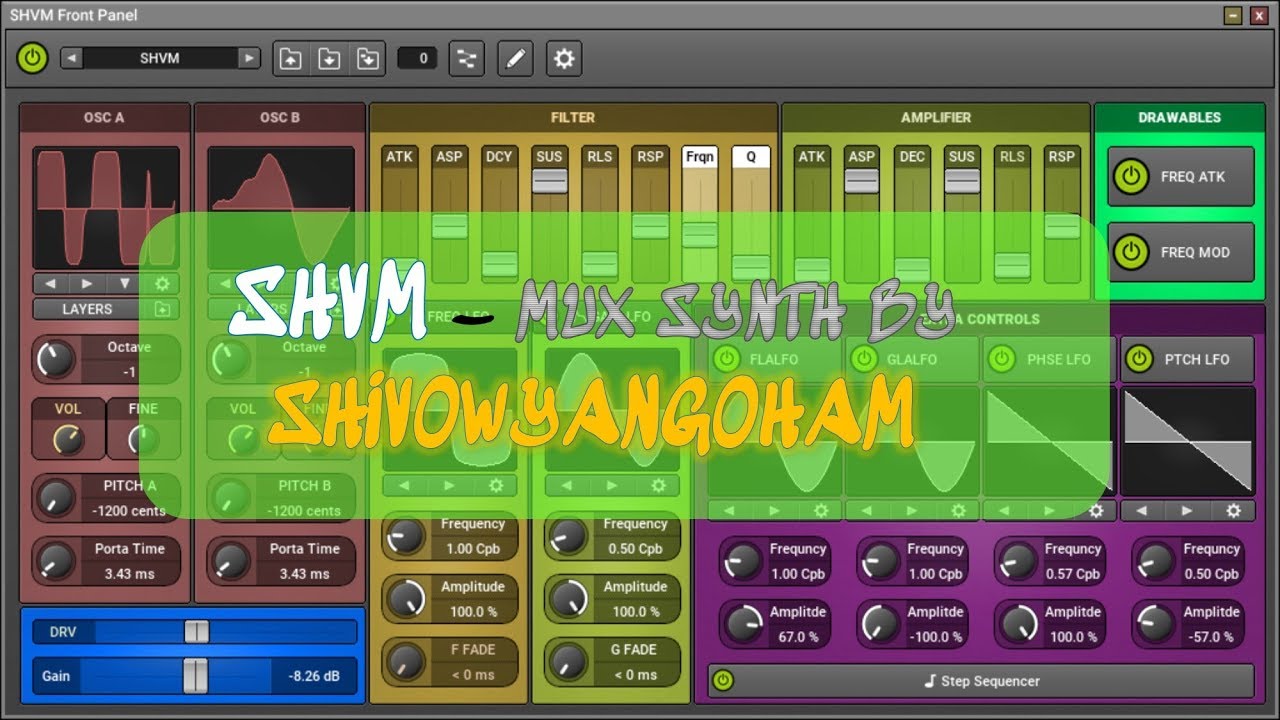Open OSC A waveform settings gear
Image resolution: width=1280 pixels, height=720 pixels.
tap(161, 284)
